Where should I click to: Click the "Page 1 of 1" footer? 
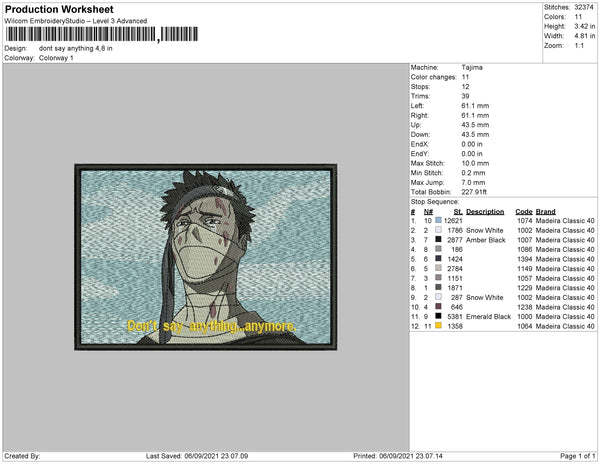point(577,456)
